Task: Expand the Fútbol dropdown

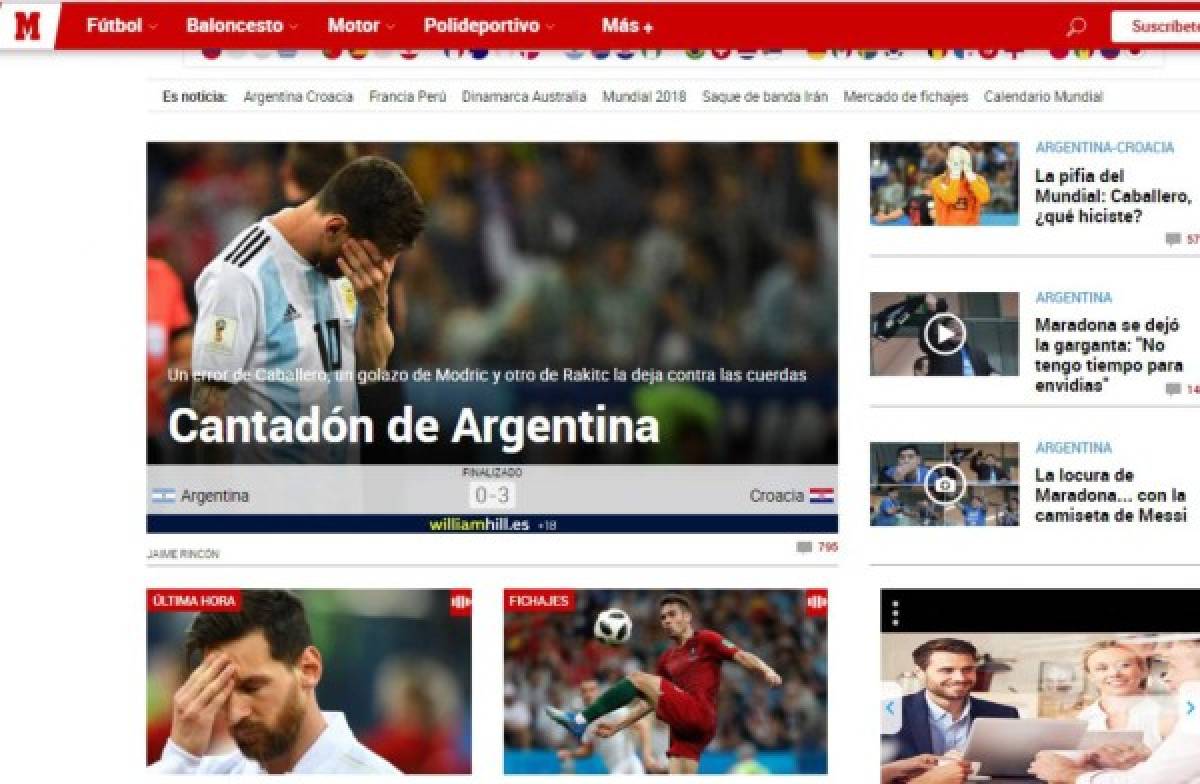Action: [x=118, y=26]
